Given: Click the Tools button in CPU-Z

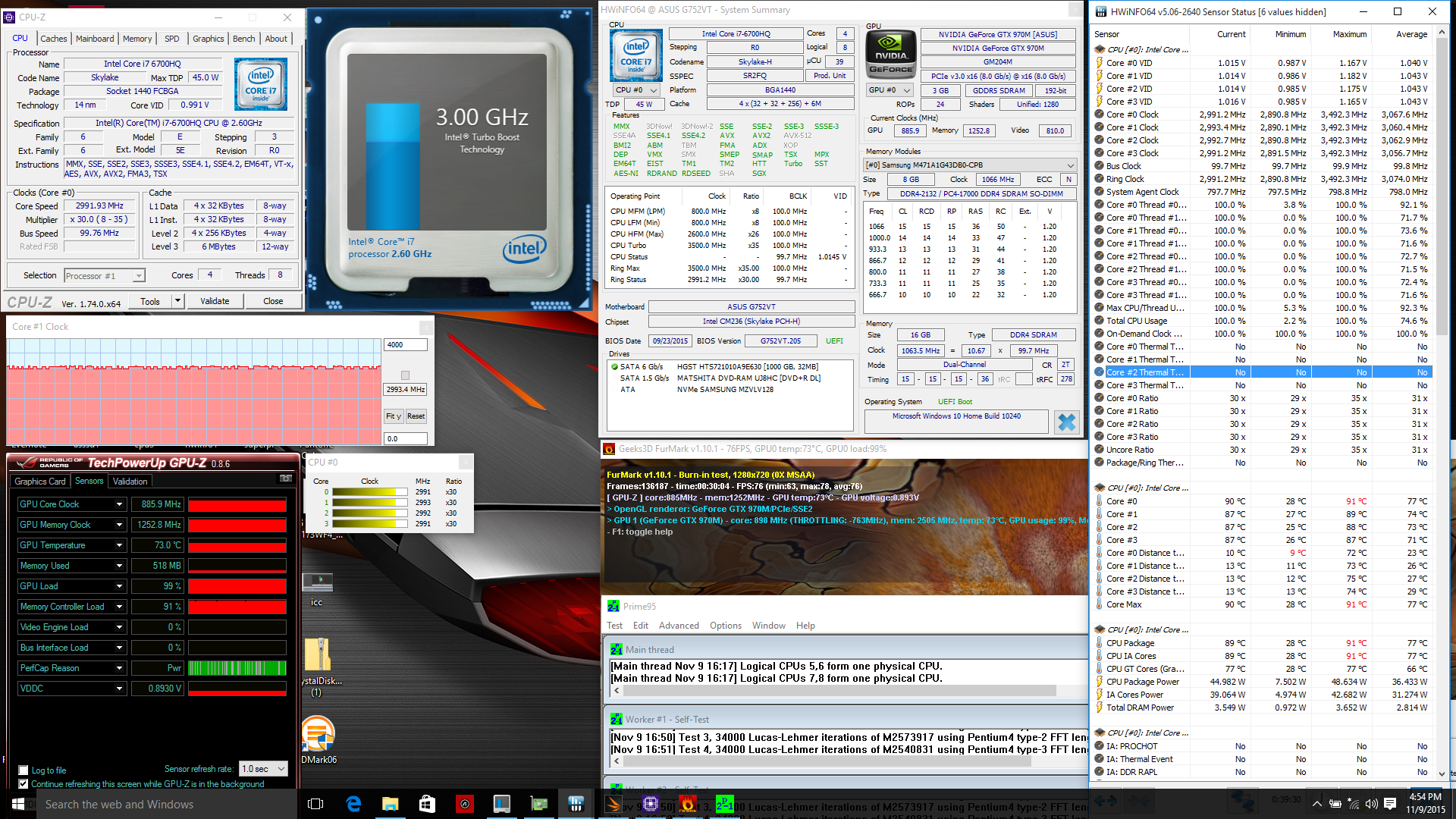Looking at the screenshot, I should tap(150, 301).
